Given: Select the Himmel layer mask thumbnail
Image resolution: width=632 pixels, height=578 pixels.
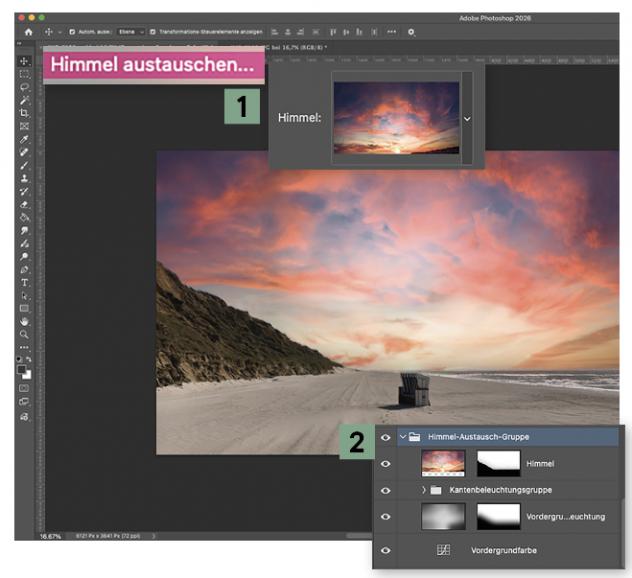Looking at the screenshot, I should tap(498, 463).
